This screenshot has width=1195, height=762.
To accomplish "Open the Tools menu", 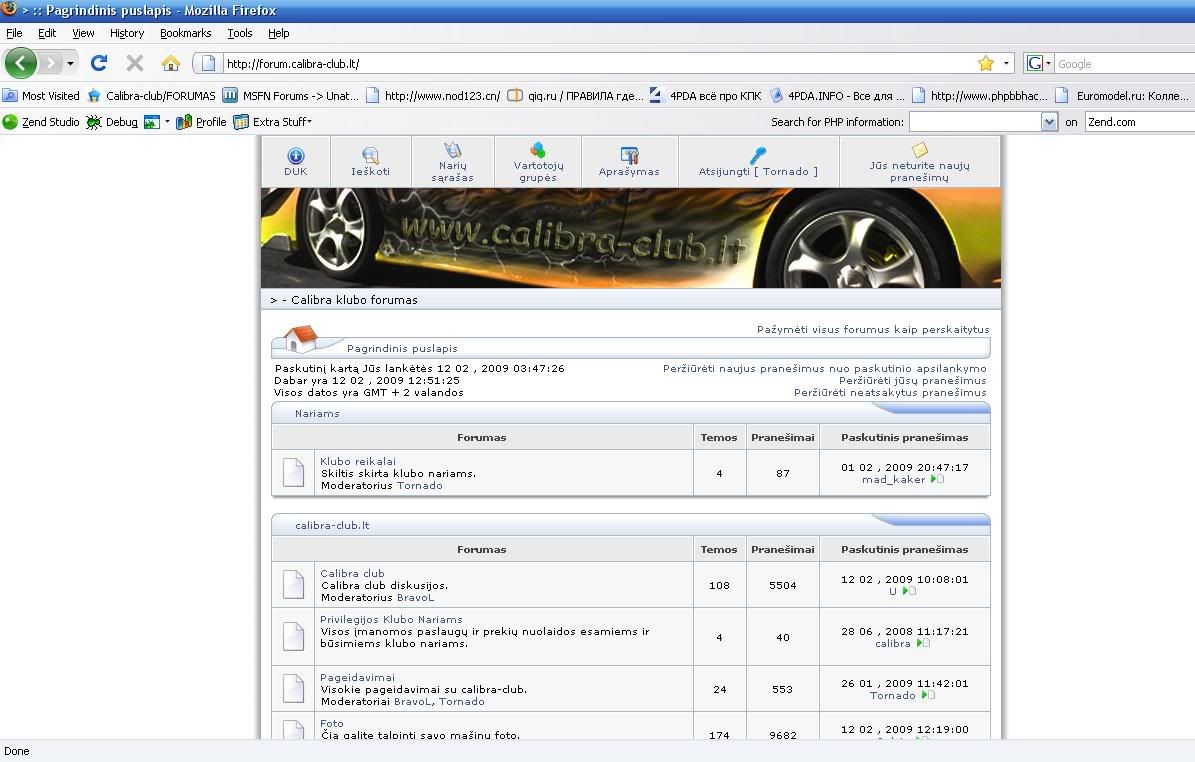I will tap(239, 33).
